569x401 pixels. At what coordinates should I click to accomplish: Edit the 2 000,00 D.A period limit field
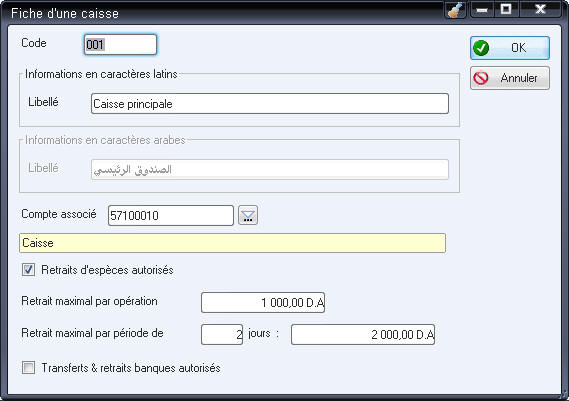[x=363, y=334]
